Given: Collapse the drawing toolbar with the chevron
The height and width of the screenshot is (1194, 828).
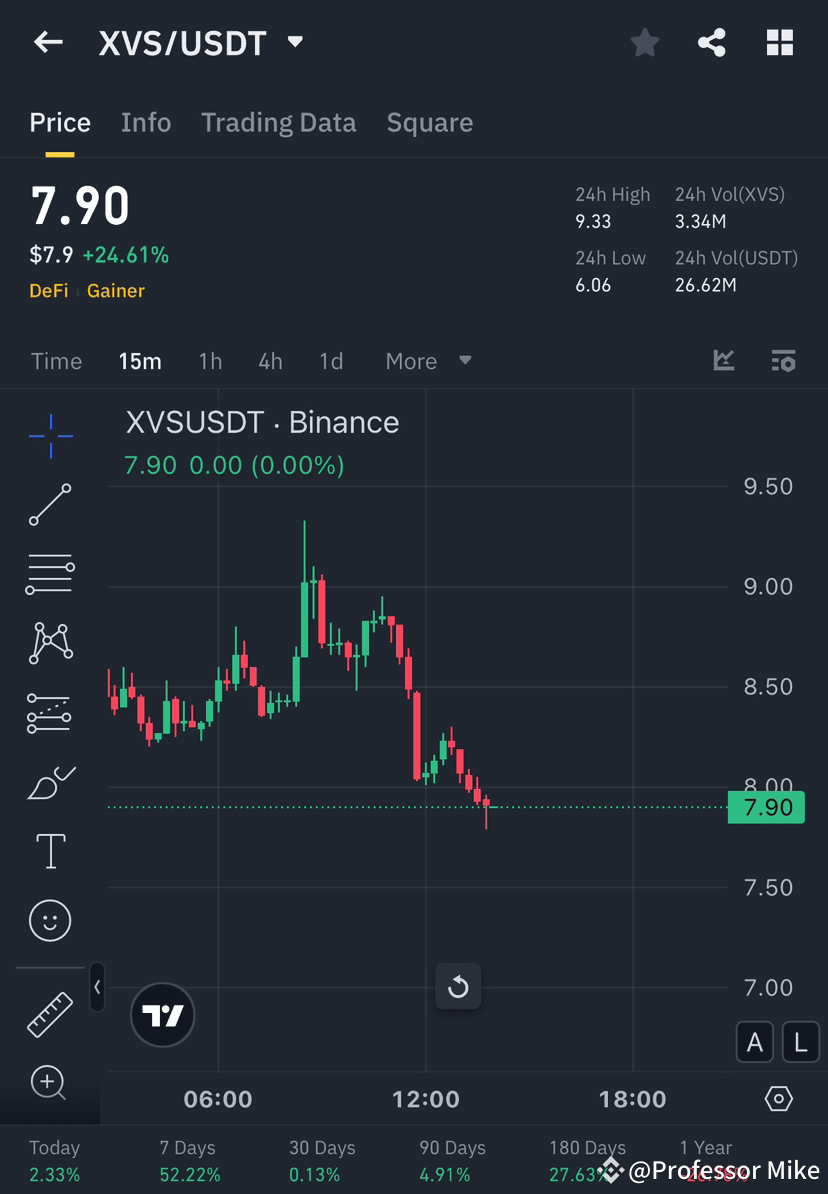Looking at the screenshot, I should (97, 988).
